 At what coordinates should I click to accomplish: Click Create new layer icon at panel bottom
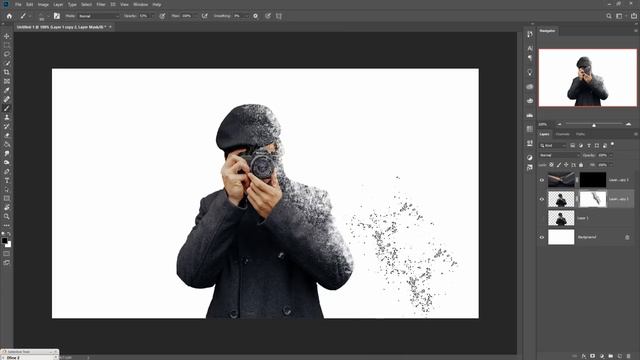(x=620, y=356)
